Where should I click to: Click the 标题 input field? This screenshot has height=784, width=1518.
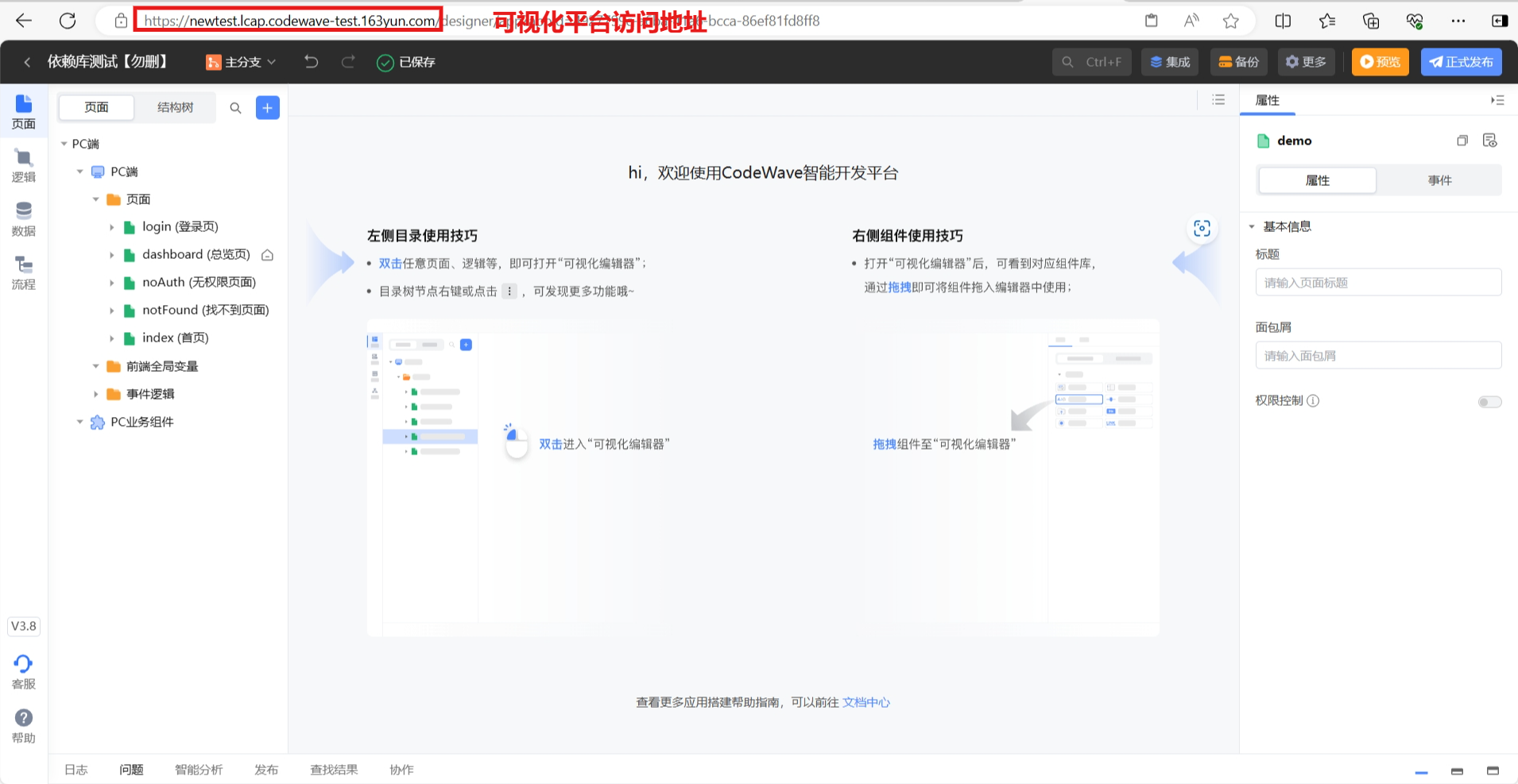click(1378, 282)
